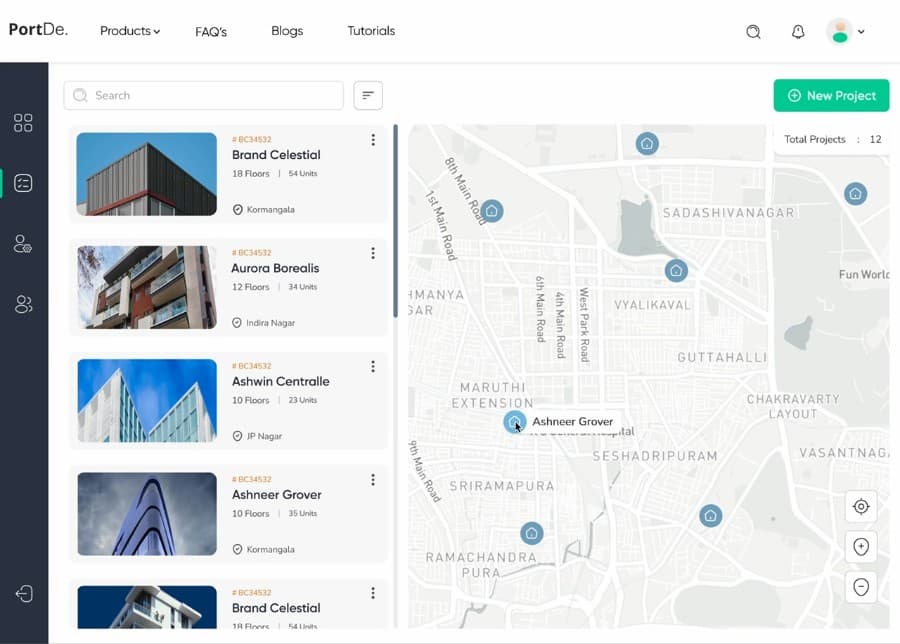Click the 23 Units text
900x644 pixels.
tap(302, 400)
